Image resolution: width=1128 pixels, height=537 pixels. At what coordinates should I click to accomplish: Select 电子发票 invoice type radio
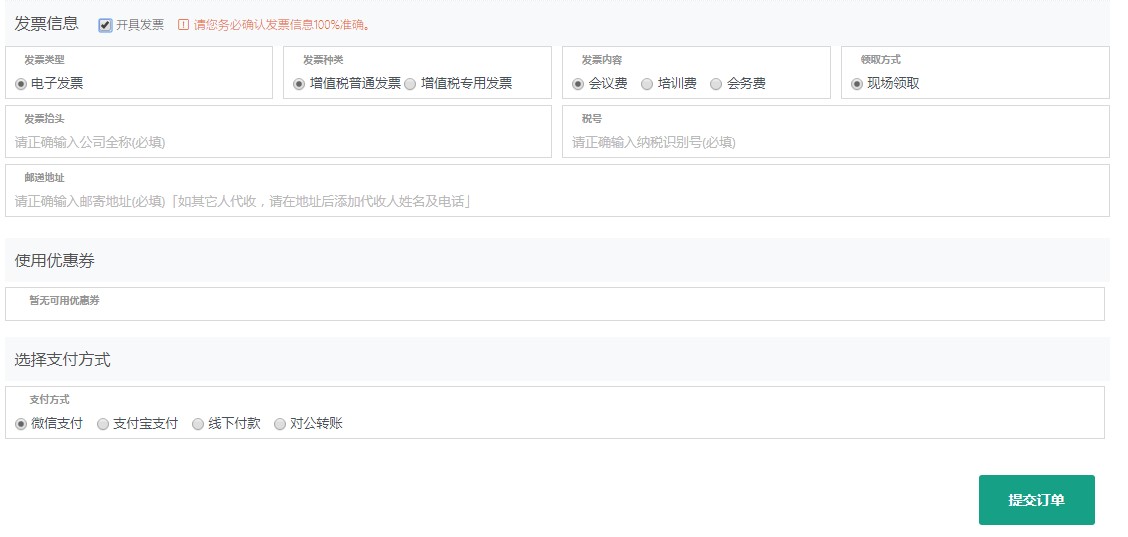pyautogui.click(x=21, y=84)
